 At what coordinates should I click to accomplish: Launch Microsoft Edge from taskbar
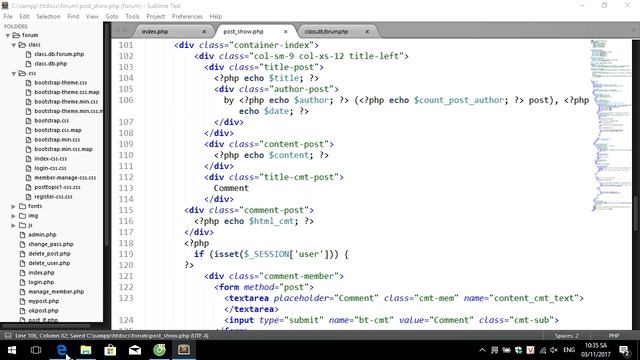coord(61,350)
